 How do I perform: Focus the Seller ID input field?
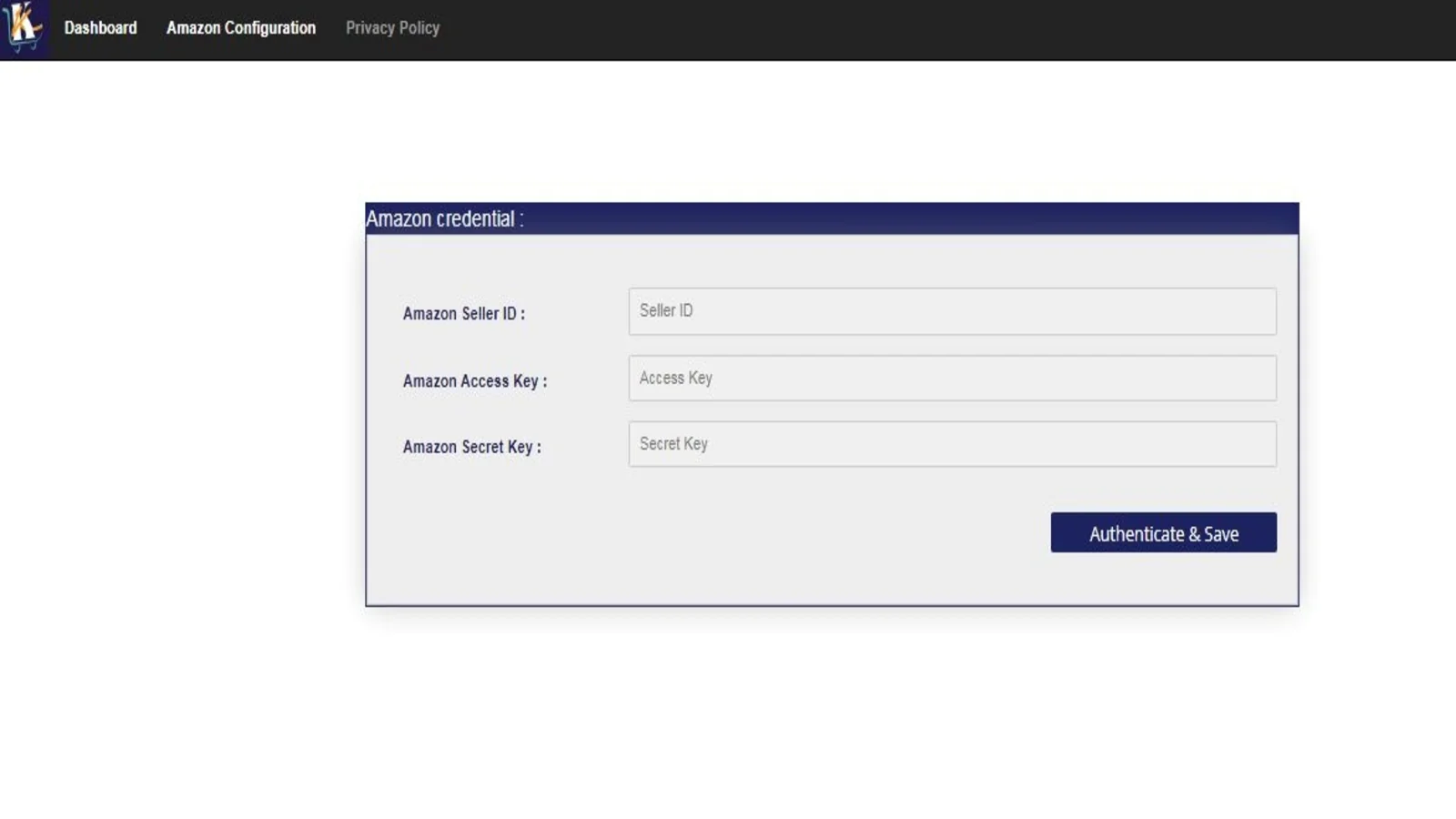pyautogui.click(x=952, y=311)
